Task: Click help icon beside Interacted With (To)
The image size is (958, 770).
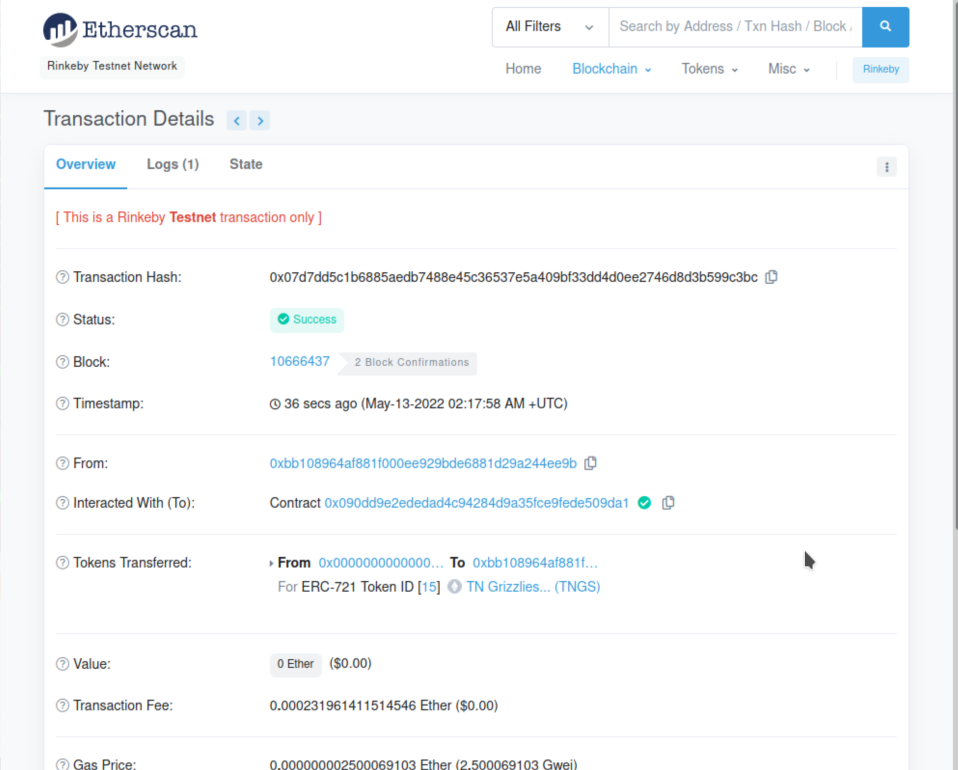Action: tap(62, 502)
